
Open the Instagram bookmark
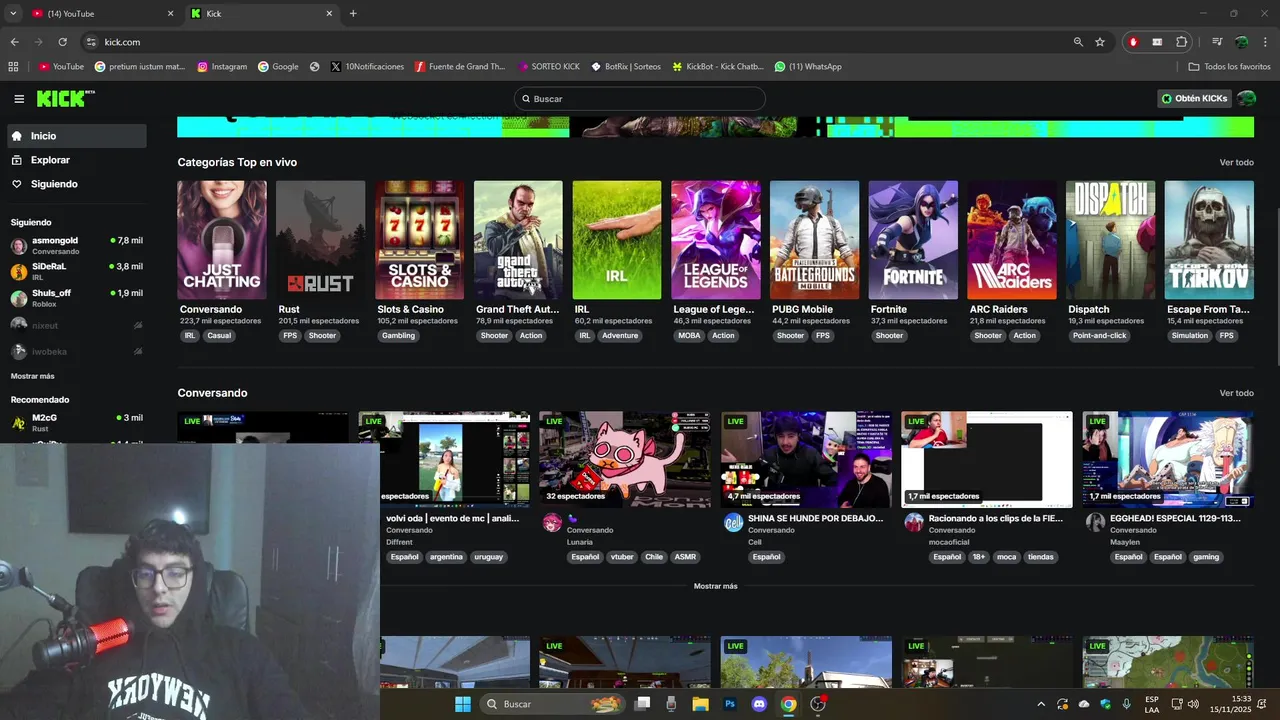pyautogui.click(x=222, y=67)
